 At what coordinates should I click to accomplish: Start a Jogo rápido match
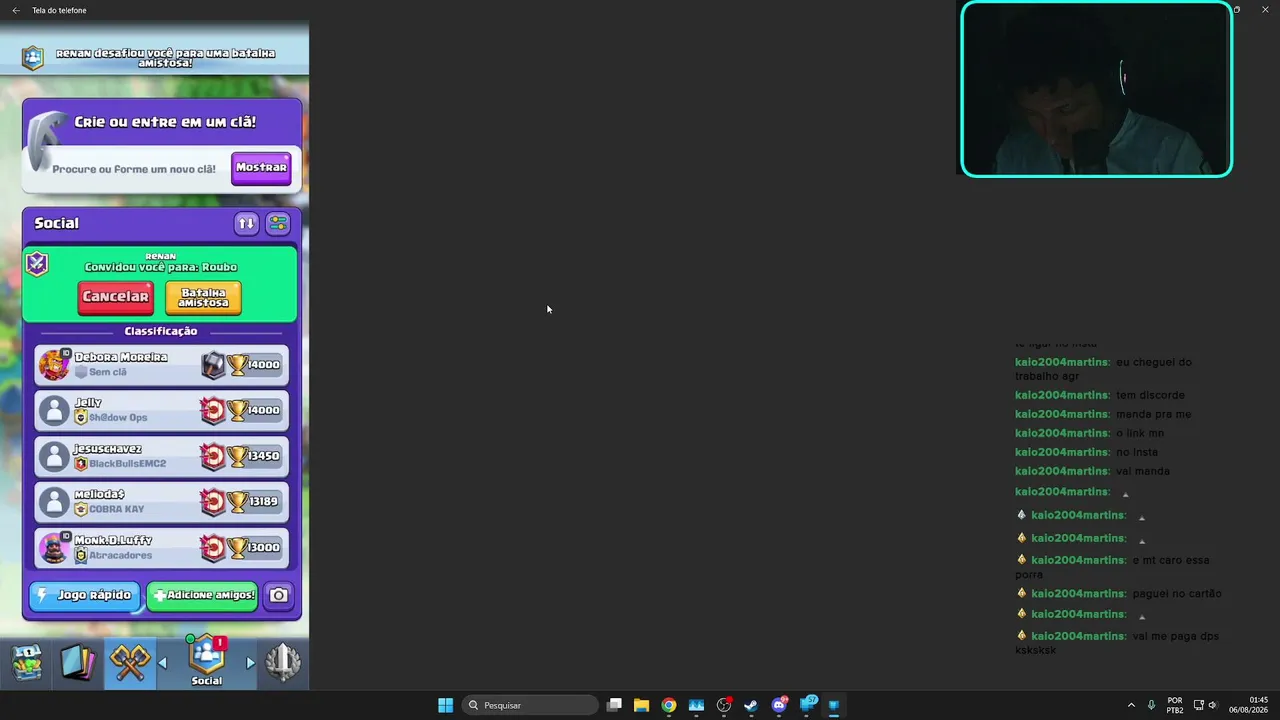tap(86, 595)
